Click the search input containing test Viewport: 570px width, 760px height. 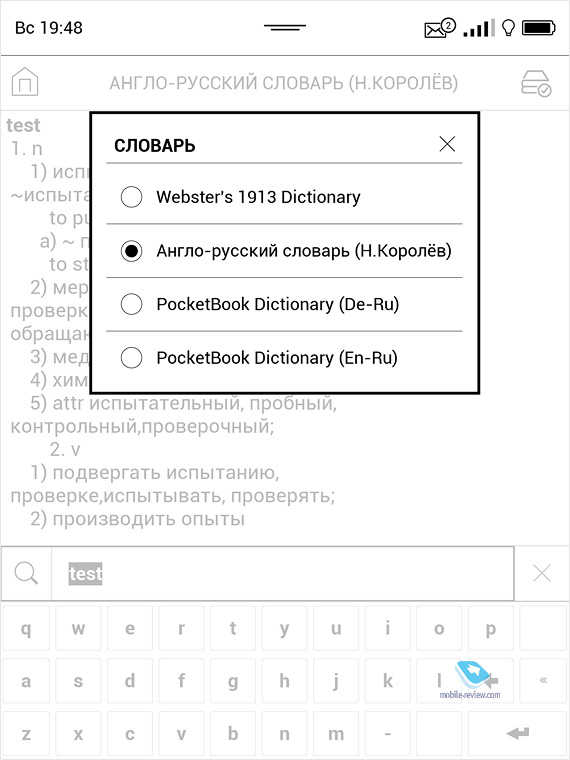[283, 573]
